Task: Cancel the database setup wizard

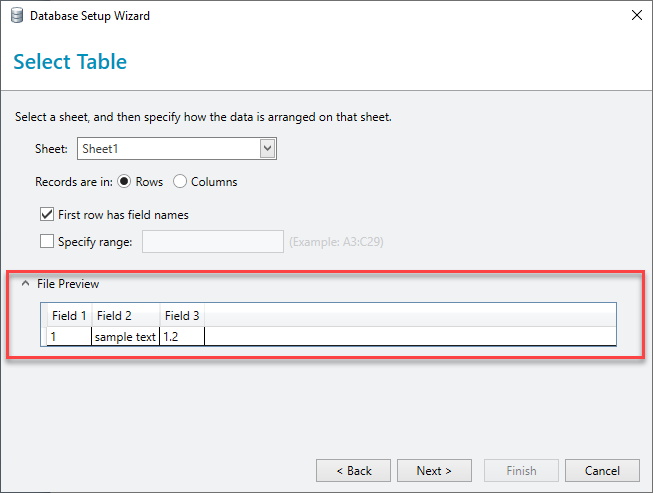Action: click(602, 471)
